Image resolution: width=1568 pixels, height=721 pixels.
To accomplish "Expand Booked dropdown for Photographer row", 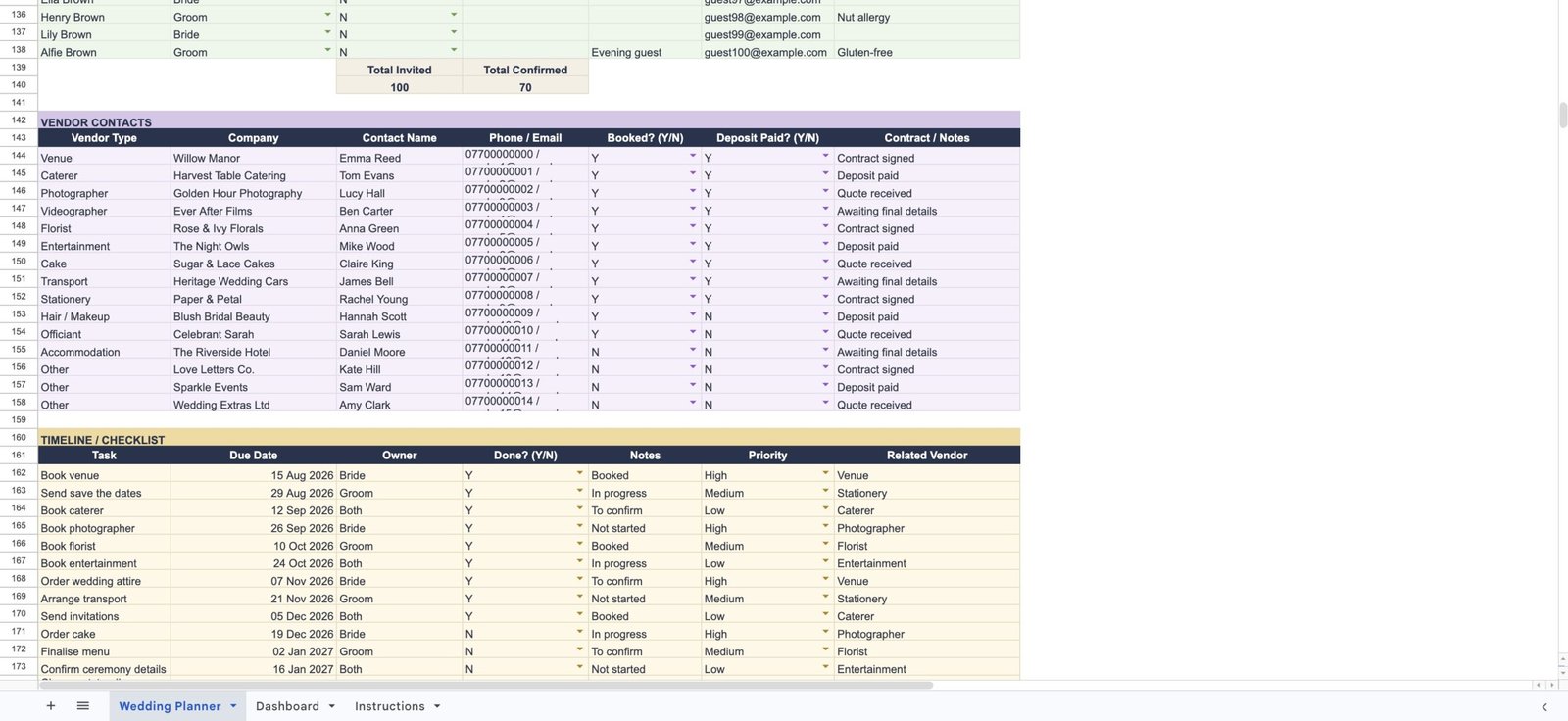I will [693, 191].
